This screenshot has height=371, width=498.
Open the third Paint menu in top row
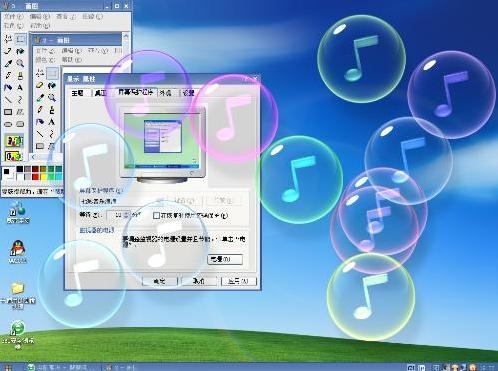coord(66,16)
